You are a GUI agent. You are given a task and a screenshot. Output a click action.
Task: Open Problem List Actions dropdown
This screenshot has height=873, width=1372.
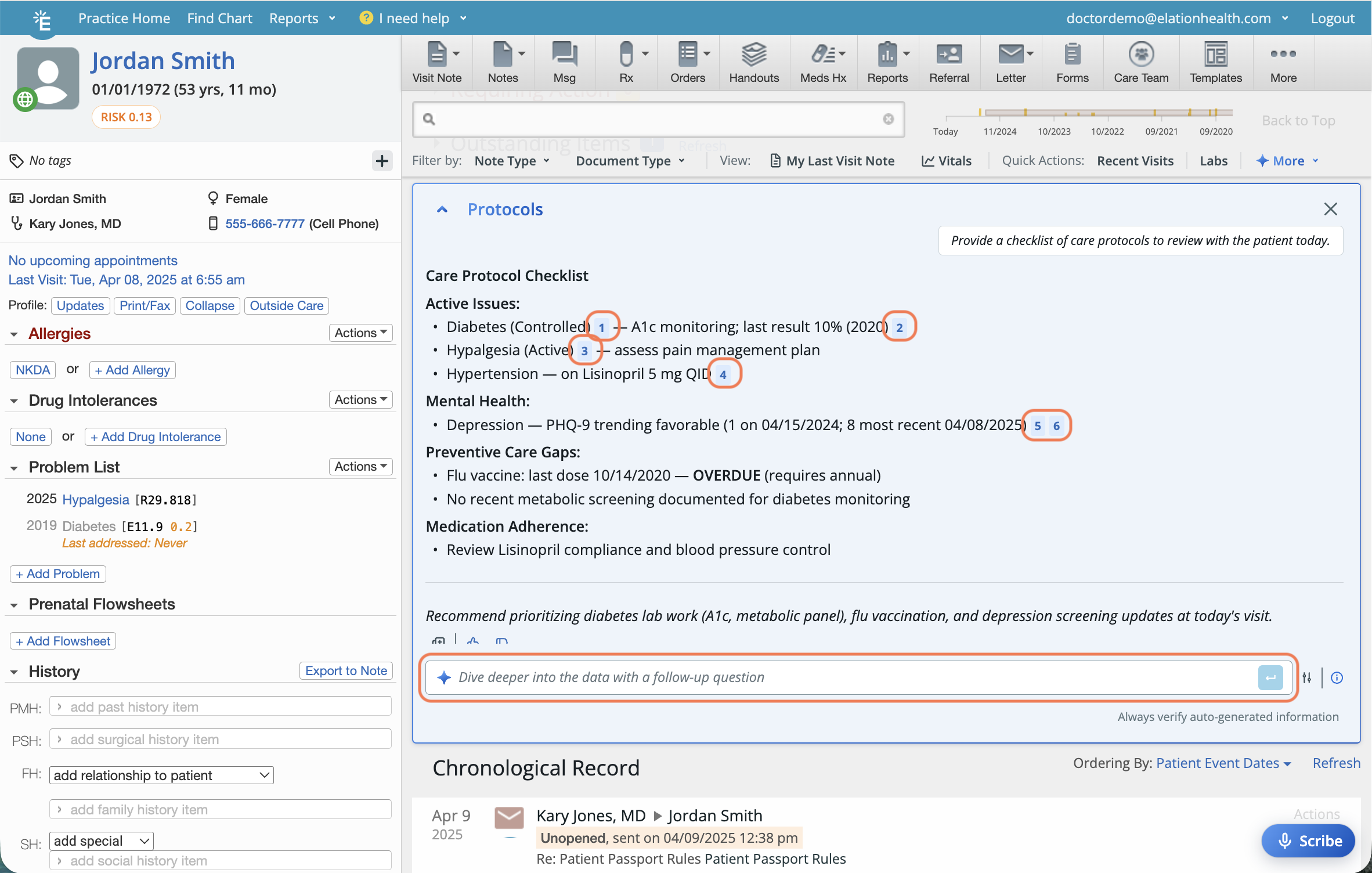point(360,467)
